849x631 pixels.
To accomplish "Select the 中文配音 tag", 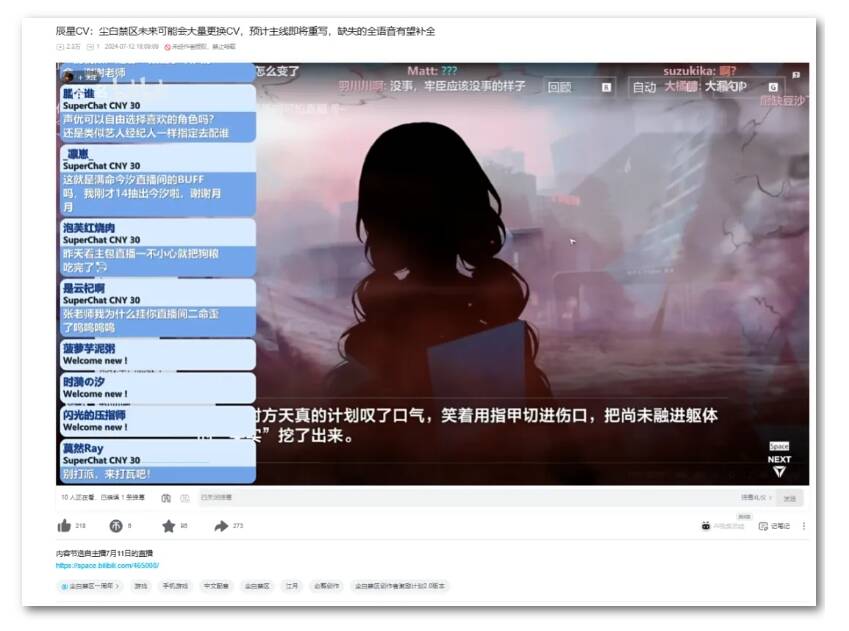I will coord(215,586).
